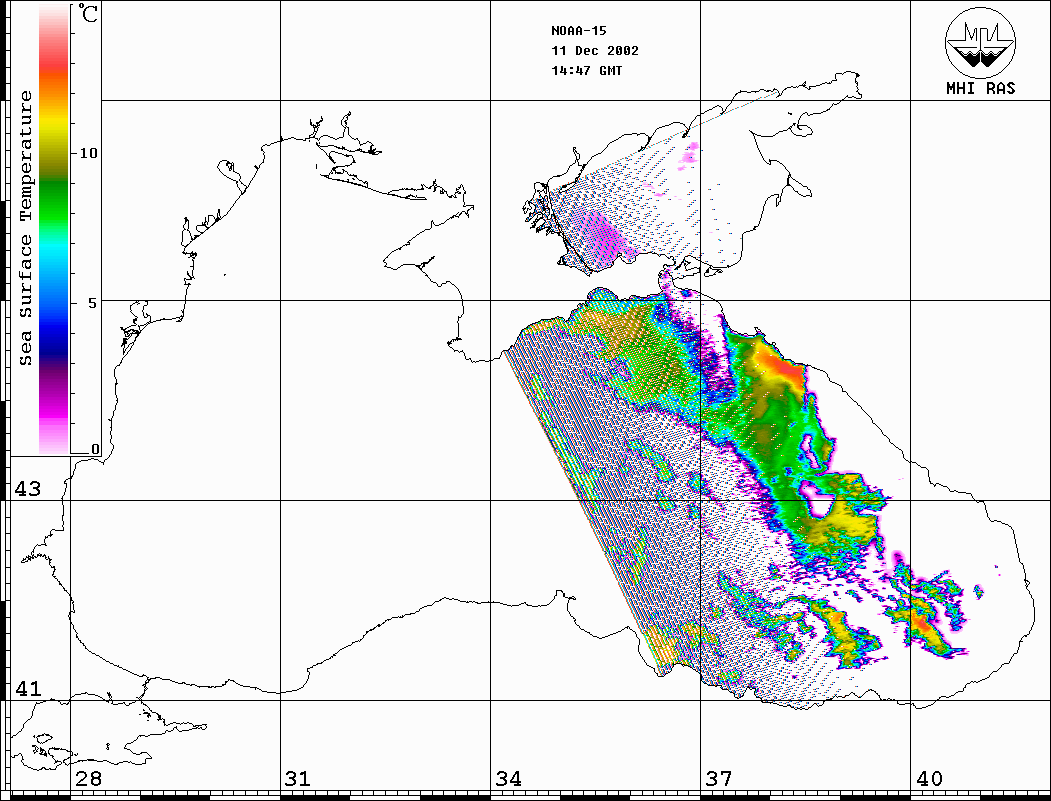Click the 'MHI RAS' caption text
Image resolution: width=1051 pixels, height=801 pixels.
coord(980,88)
